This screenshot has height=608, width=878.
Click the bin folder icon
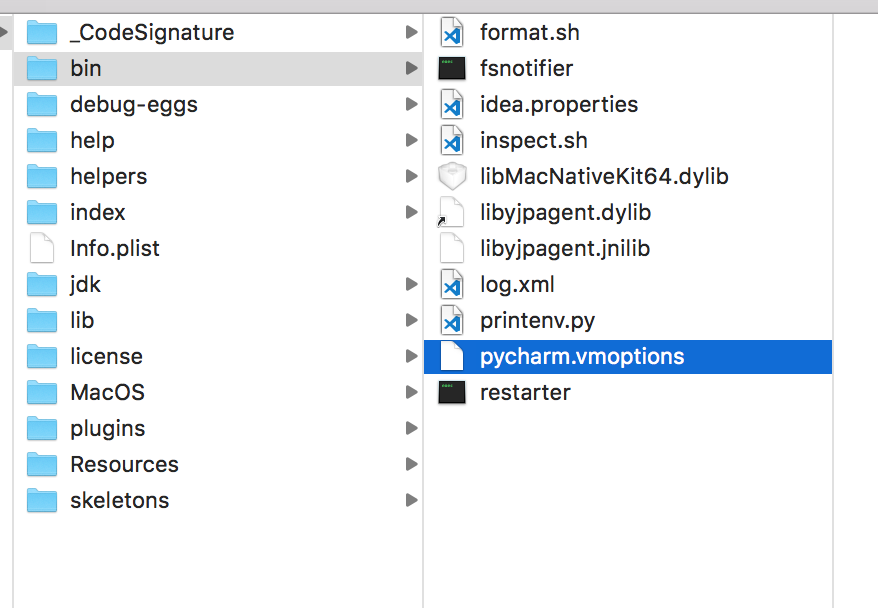(42, 68)
